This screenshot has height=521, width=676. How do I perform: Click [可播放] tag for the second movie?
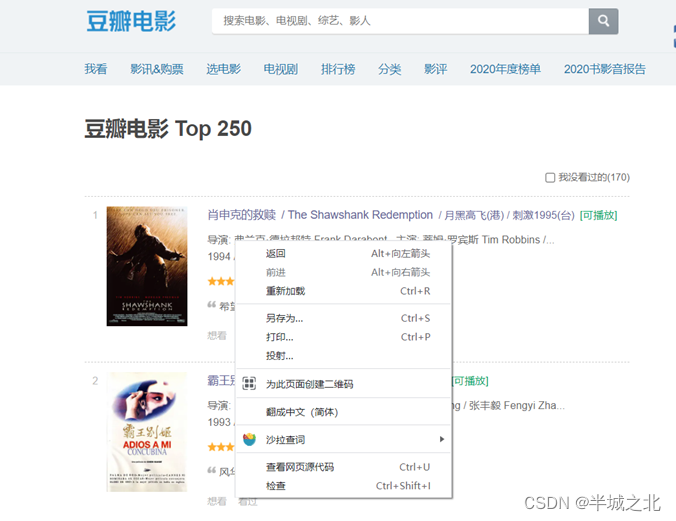pos(470,381)
